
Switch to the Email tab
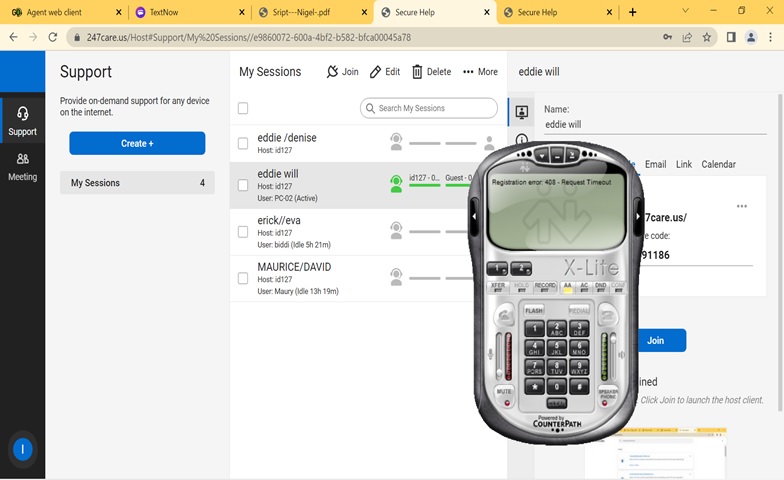click(655, 164)
